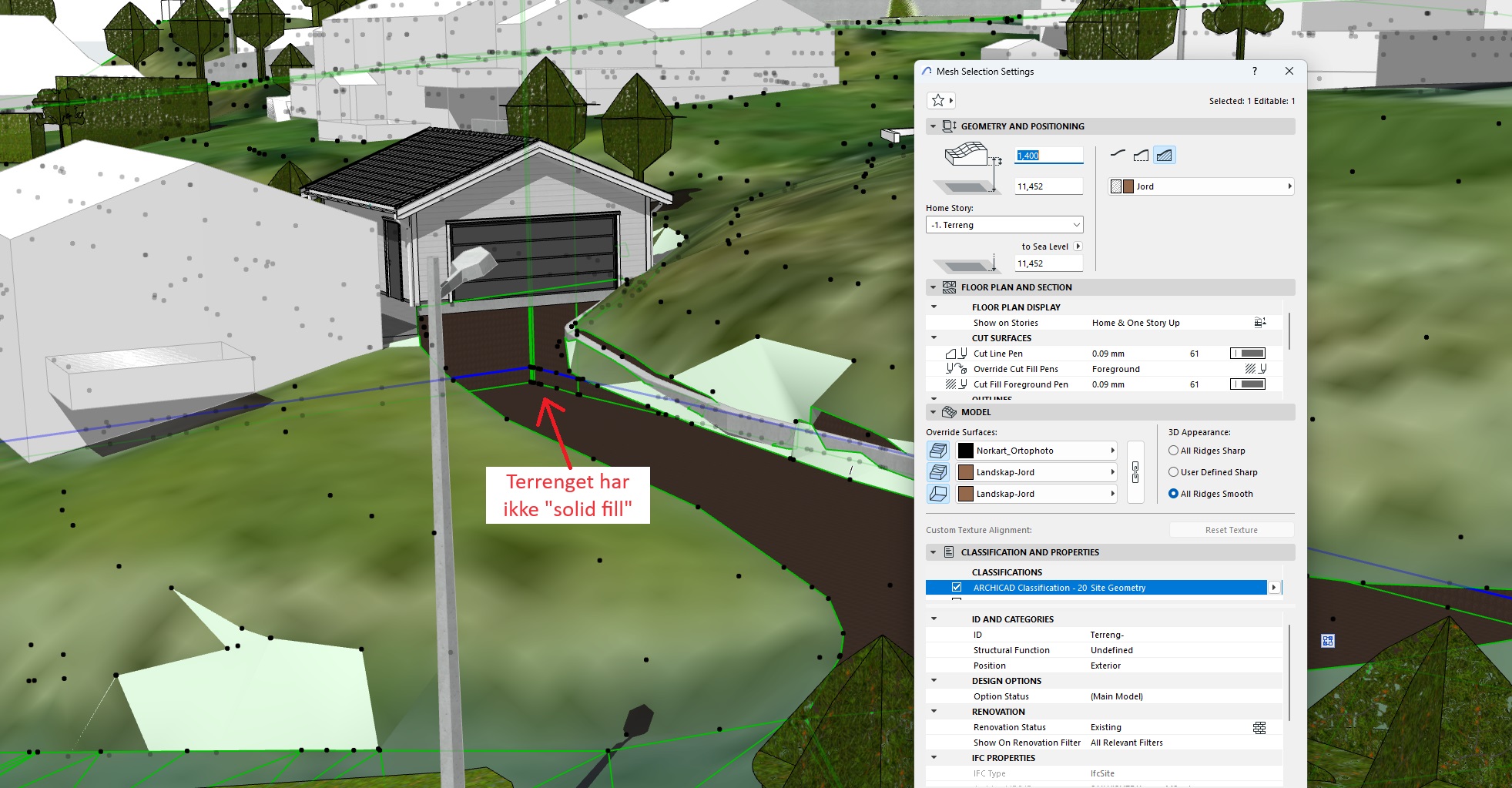Toggle the bottom surface override icon
This screenshot has height=788, width=1512.
click(938, 494)
